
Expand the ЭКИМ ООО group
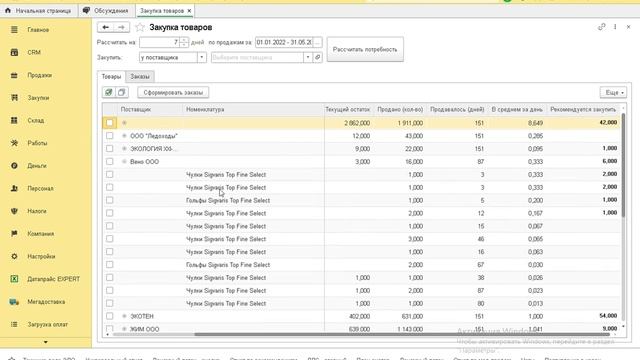coord(124,329)
